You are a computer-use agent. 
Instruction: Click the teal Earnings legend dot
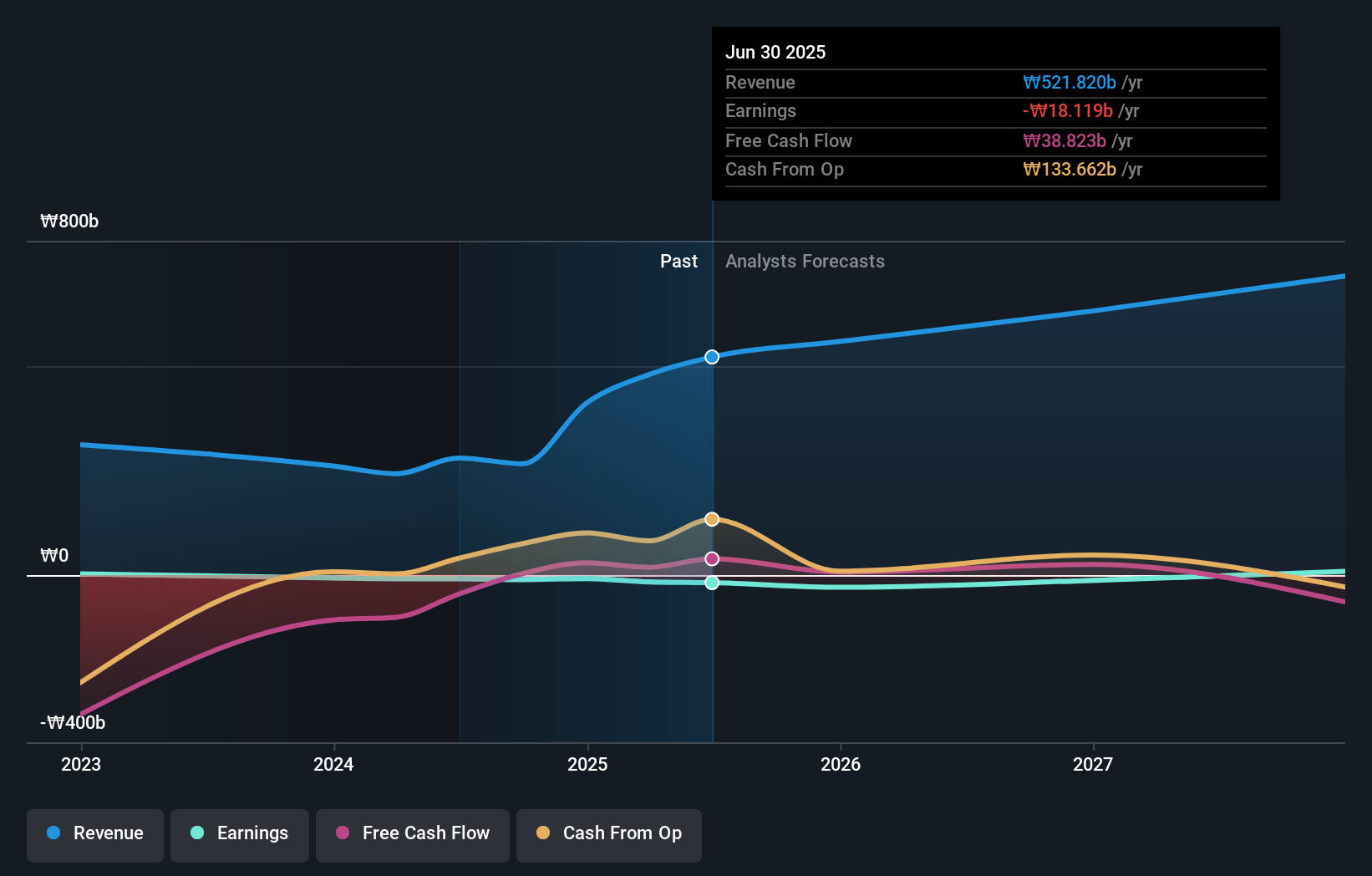coord(197,833)
